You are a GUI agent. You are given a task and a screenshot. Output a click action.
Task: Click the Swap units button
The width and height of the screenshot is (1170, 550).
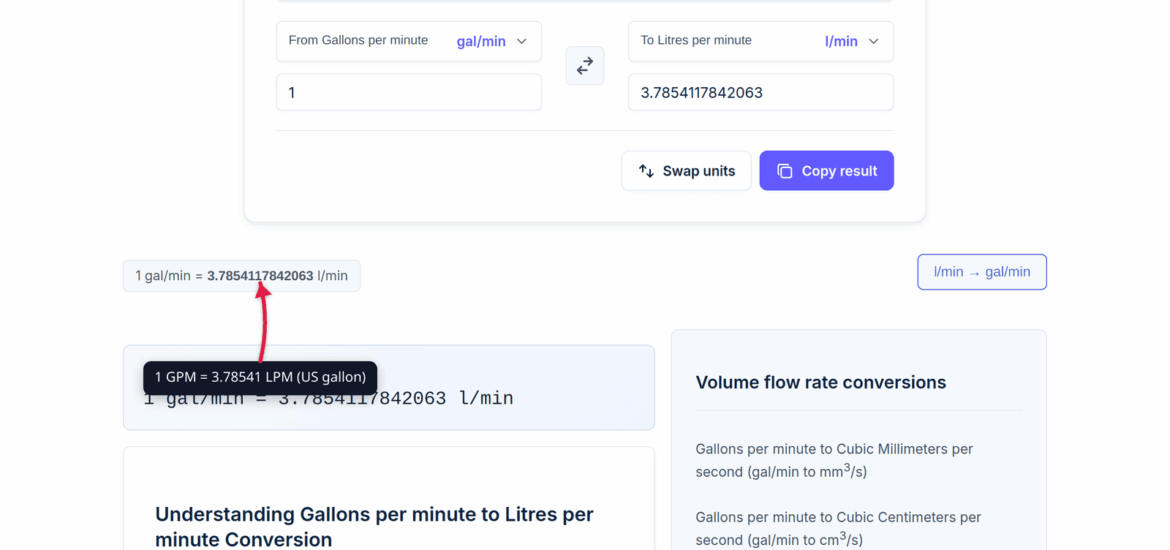tap(686, 171)
